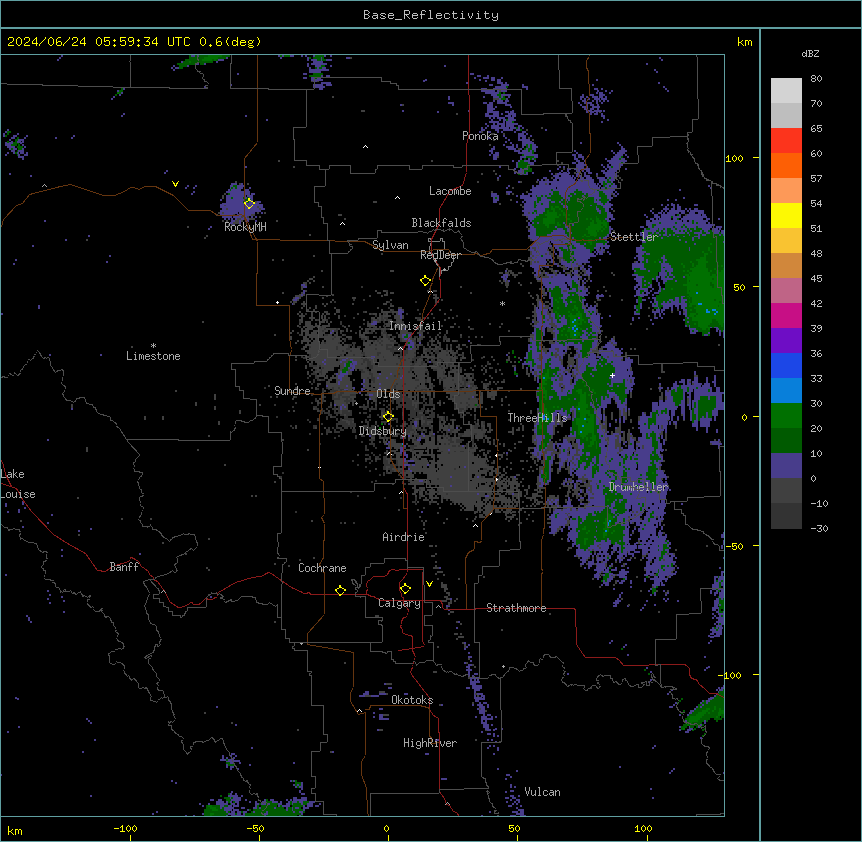Click the blue 36 dBZ legend swatch
The width and height of the screenshot is (862, 842).
pyautogui.click(x=786, y=365)
